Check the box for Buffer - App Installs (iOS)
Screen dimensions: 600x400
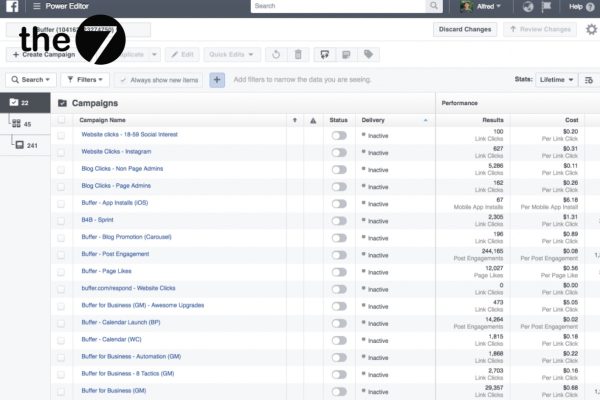pos(61,204)
